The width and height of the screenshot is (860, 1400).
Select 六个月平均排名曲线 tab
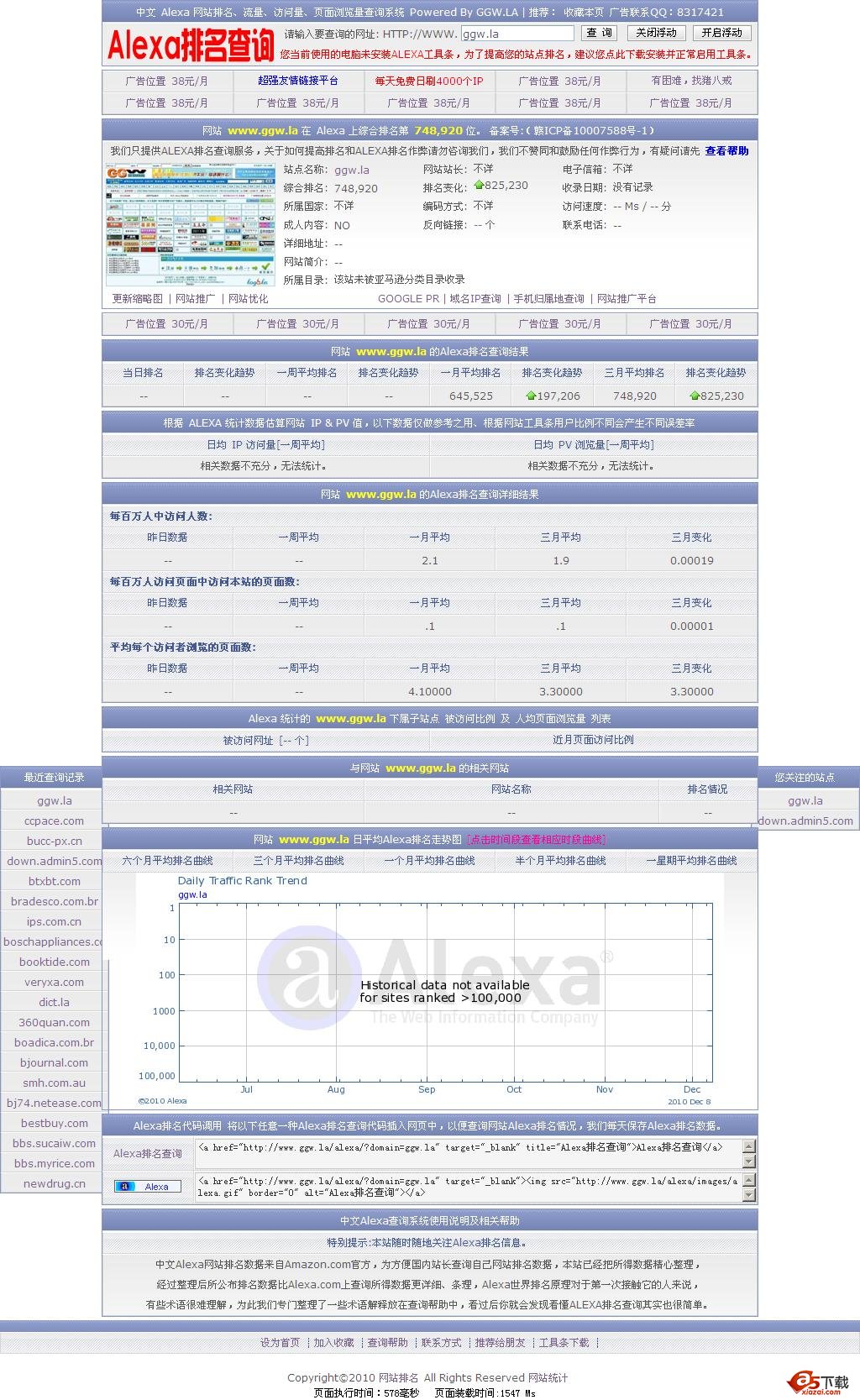point(167,861)
